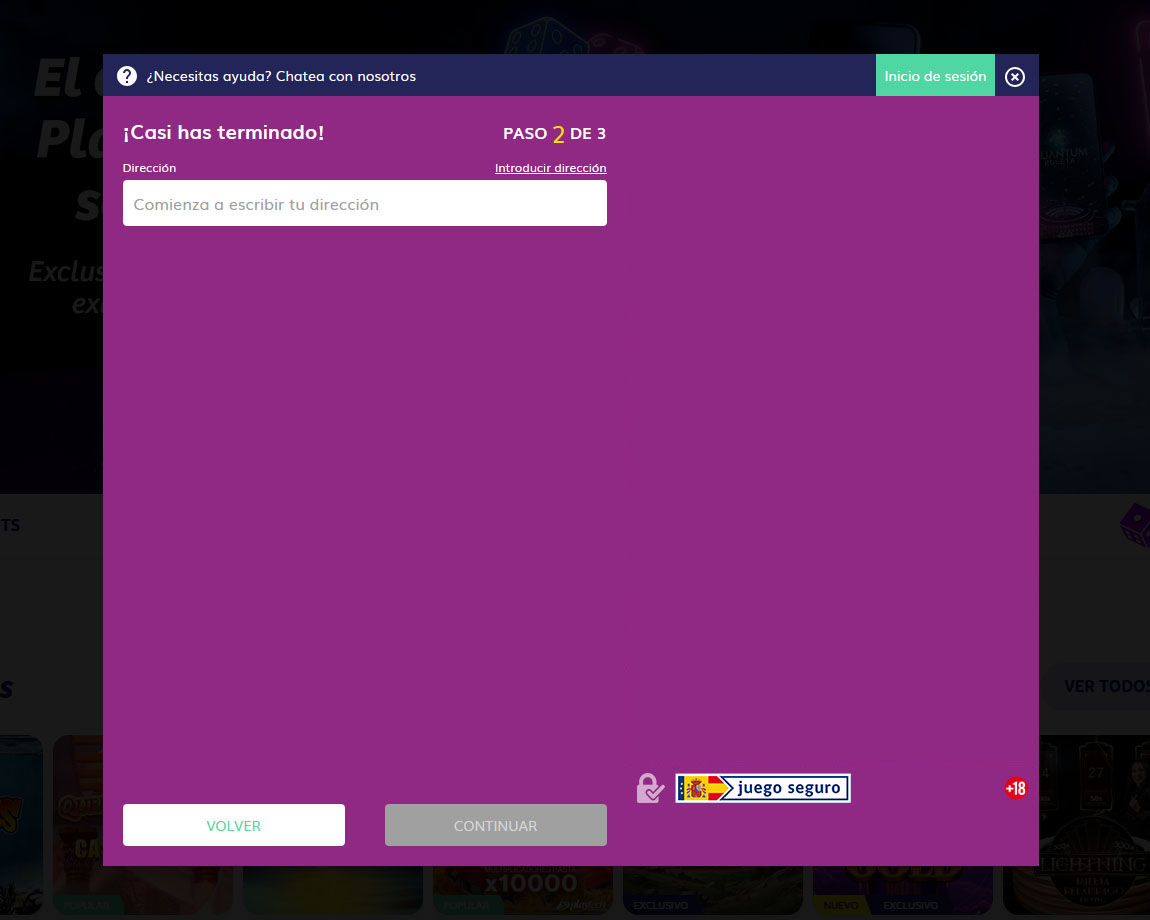Click the purple dice icon at right edge

1134,524
